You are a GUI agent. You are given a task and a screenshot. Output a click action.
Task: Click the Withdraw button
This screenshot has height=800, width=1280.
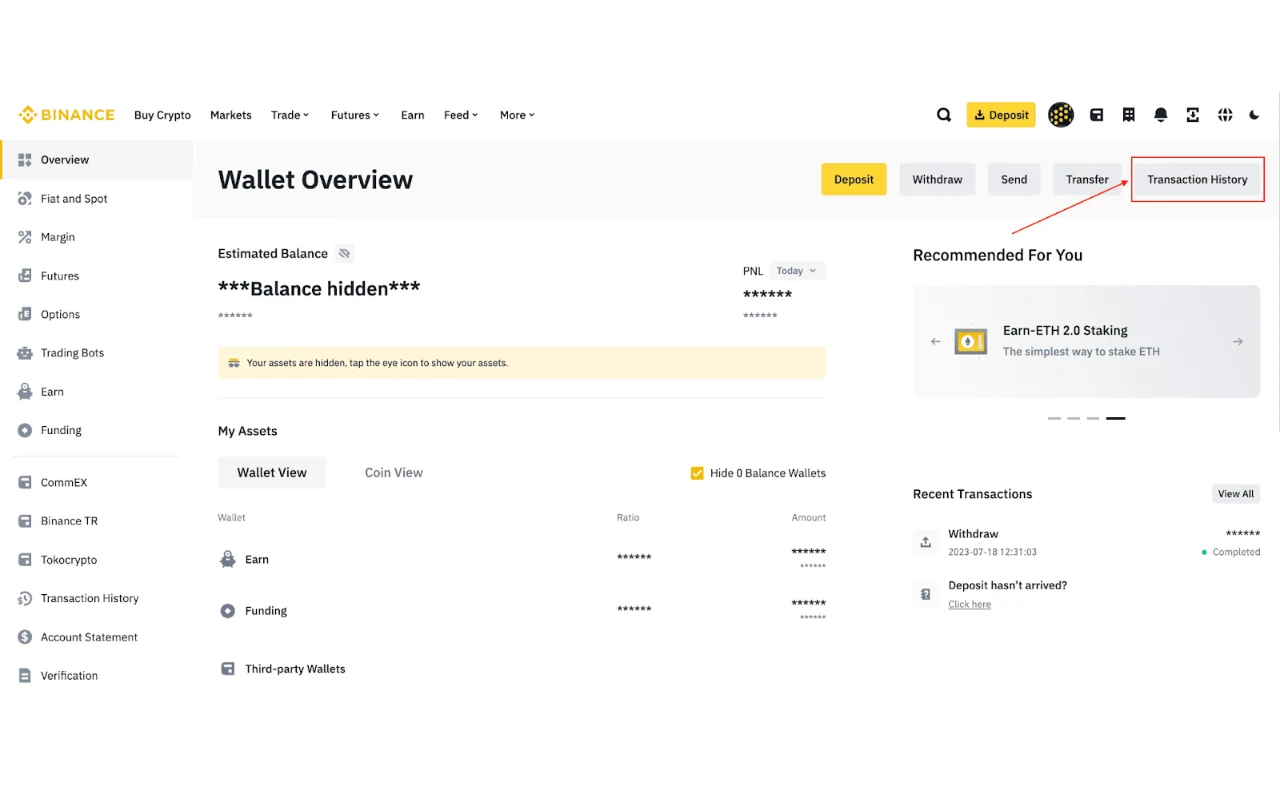click(x=937, y=180)
